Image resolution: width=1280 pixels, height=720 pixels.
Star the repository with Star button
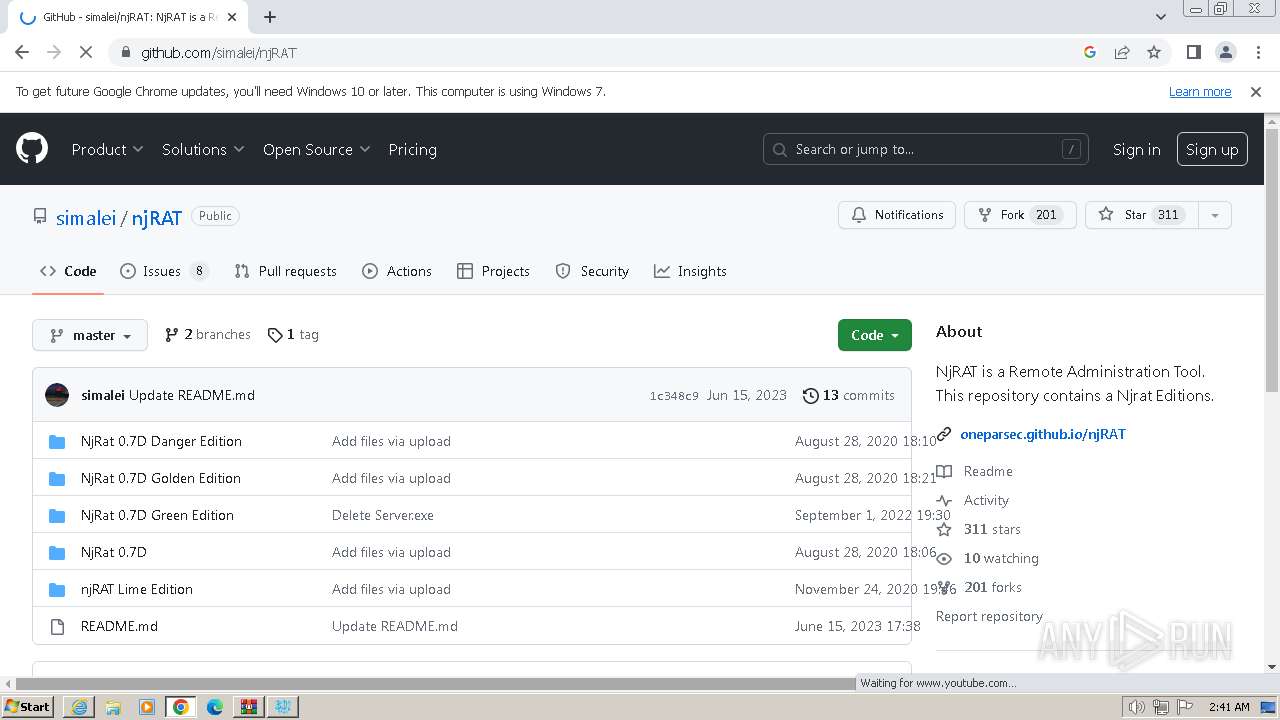[1141, 215]
